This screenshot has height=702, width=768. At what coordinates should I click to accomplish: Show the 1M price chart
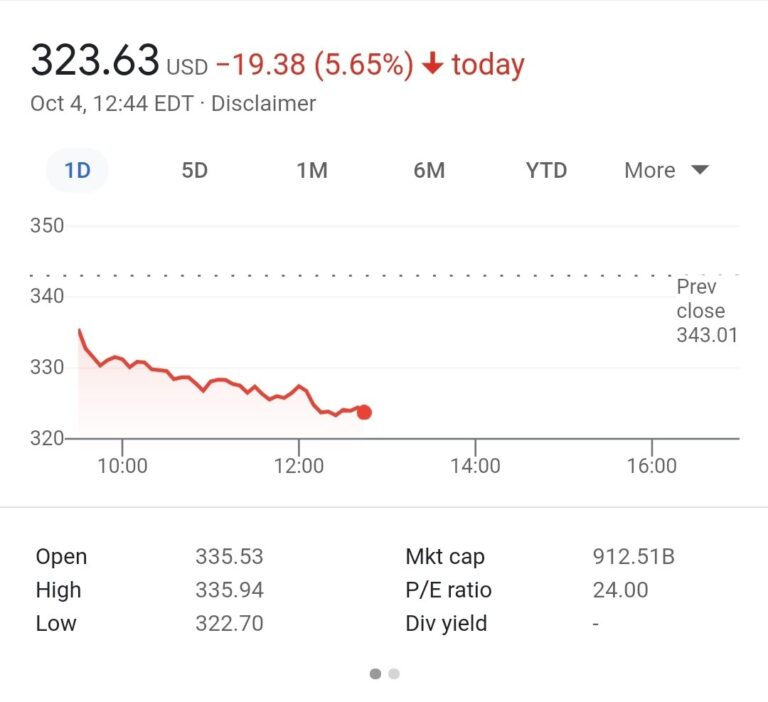coord(312,170)
